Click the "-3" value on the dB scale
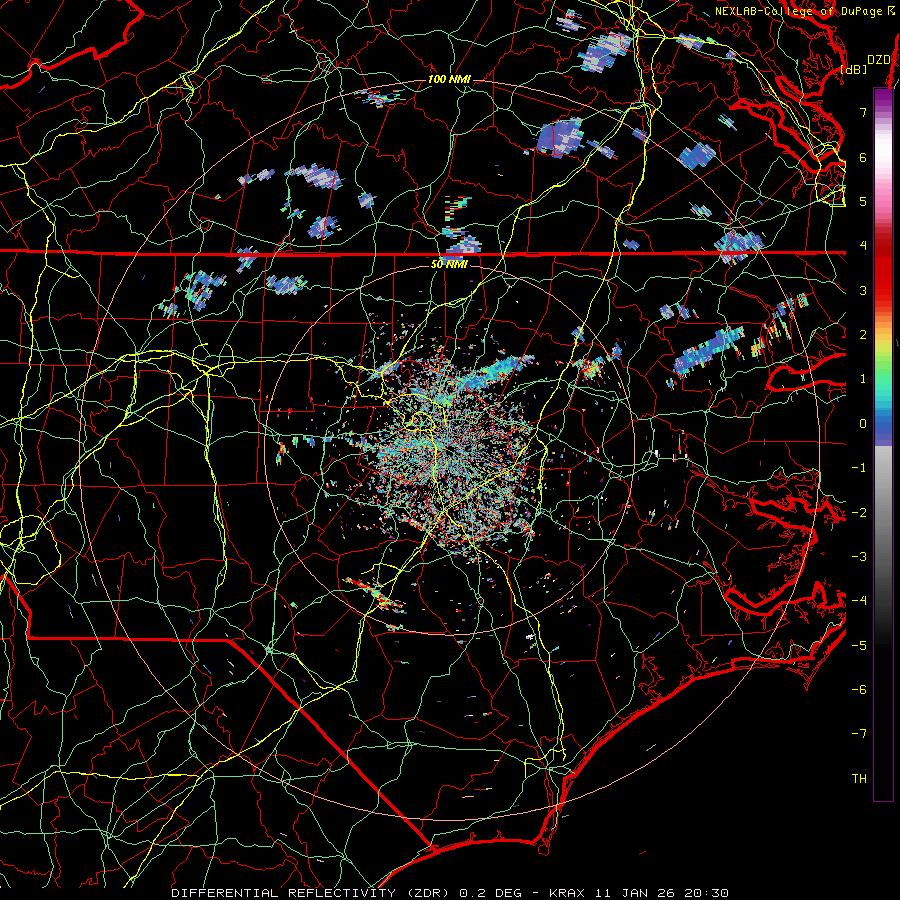The width and height of the screenshot is (900, 900). click(x=859, y=556)
